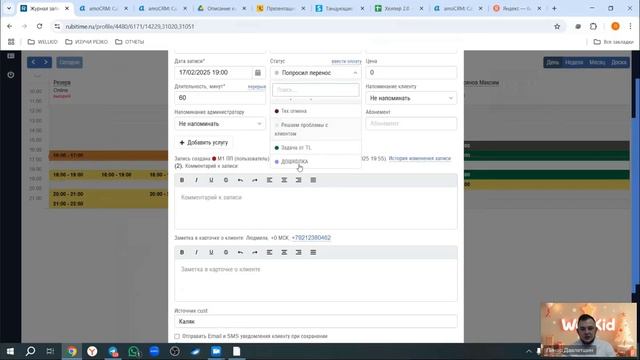This screenshot has width=640, height=360.
Task: Undo button in record comment editor toolbar
Action: 240,180
